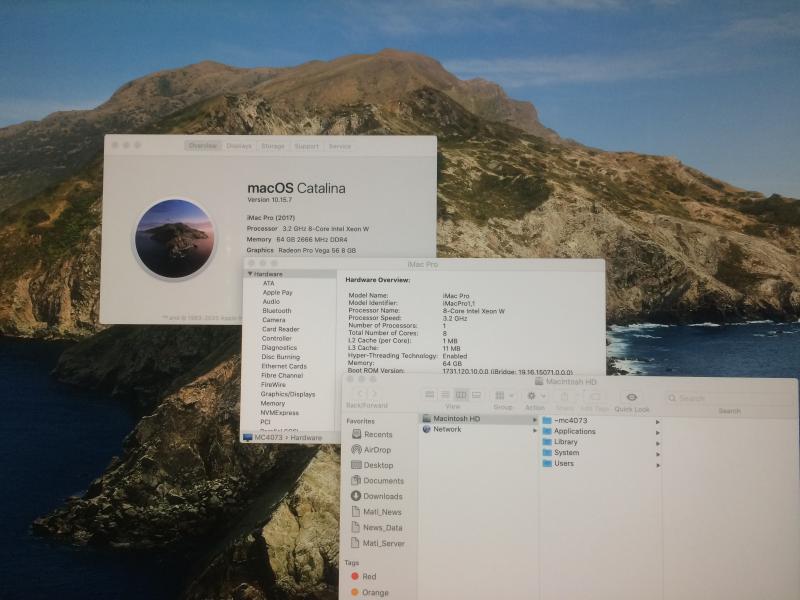This screenshot has width=800, height=600.
Task: Open AirDrop in Finder sidebar
Action: (371, 449)
